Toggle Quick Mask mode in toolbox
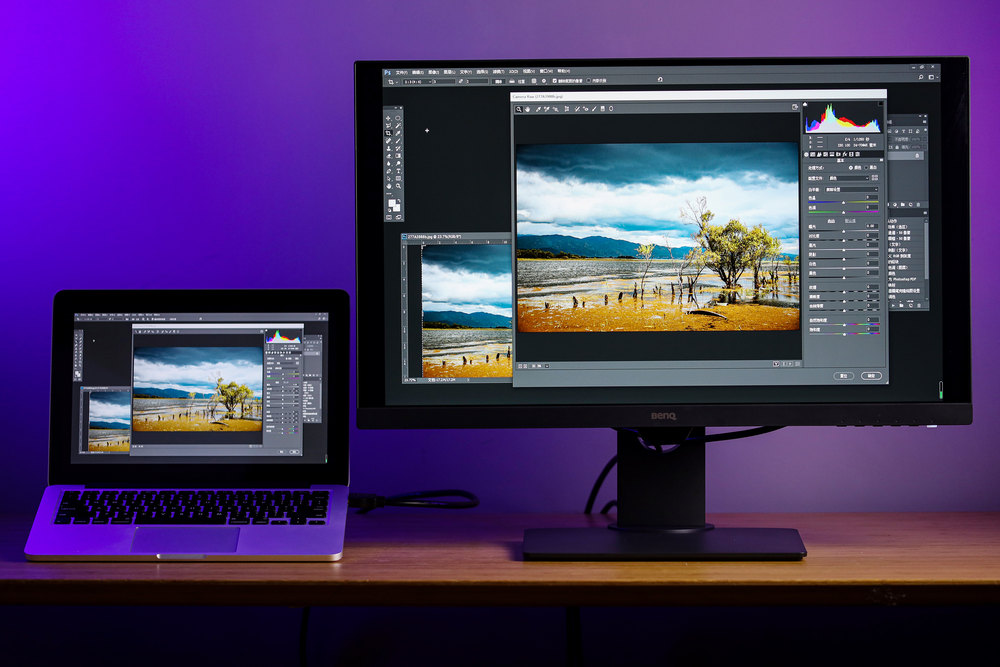Viewport: 1000px width, 667px height. [x=389, y=217]
